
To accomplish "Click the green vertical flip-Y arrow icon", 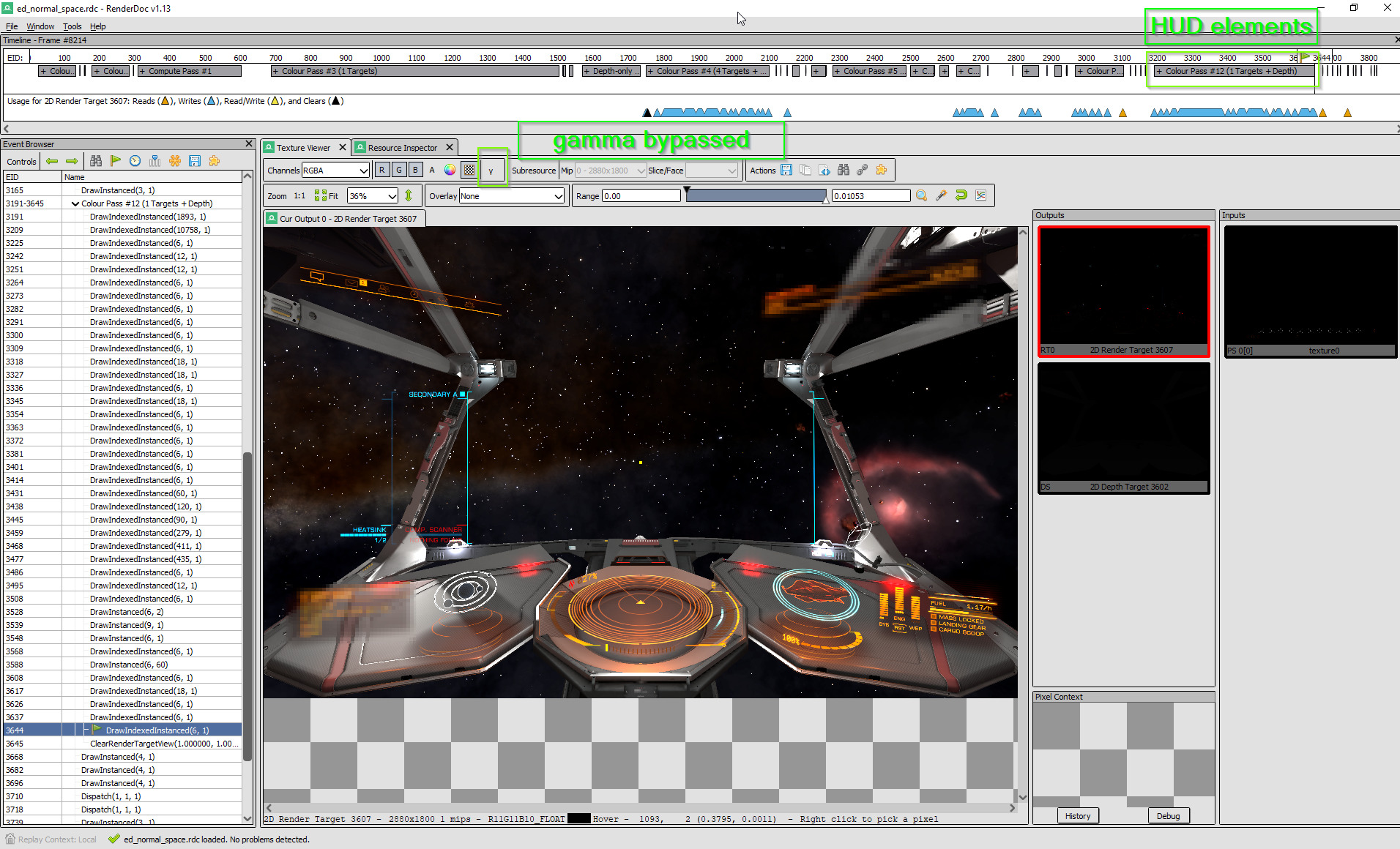I will pyautogui.click(x=409, y=195).
